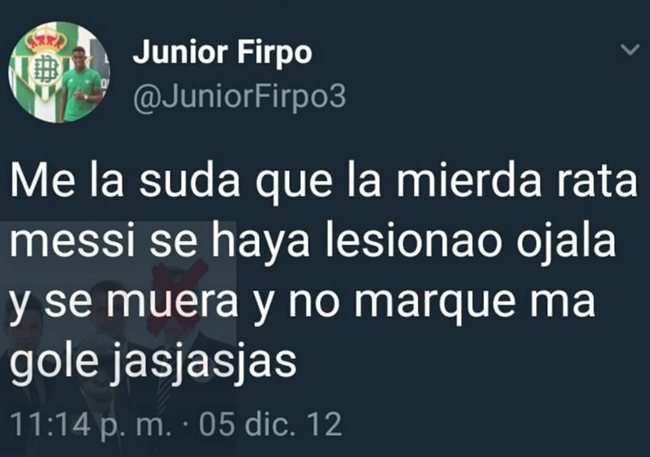Click the word haya in the second line
This screenshot has width=650, height=457.
[x=260, y=243]
